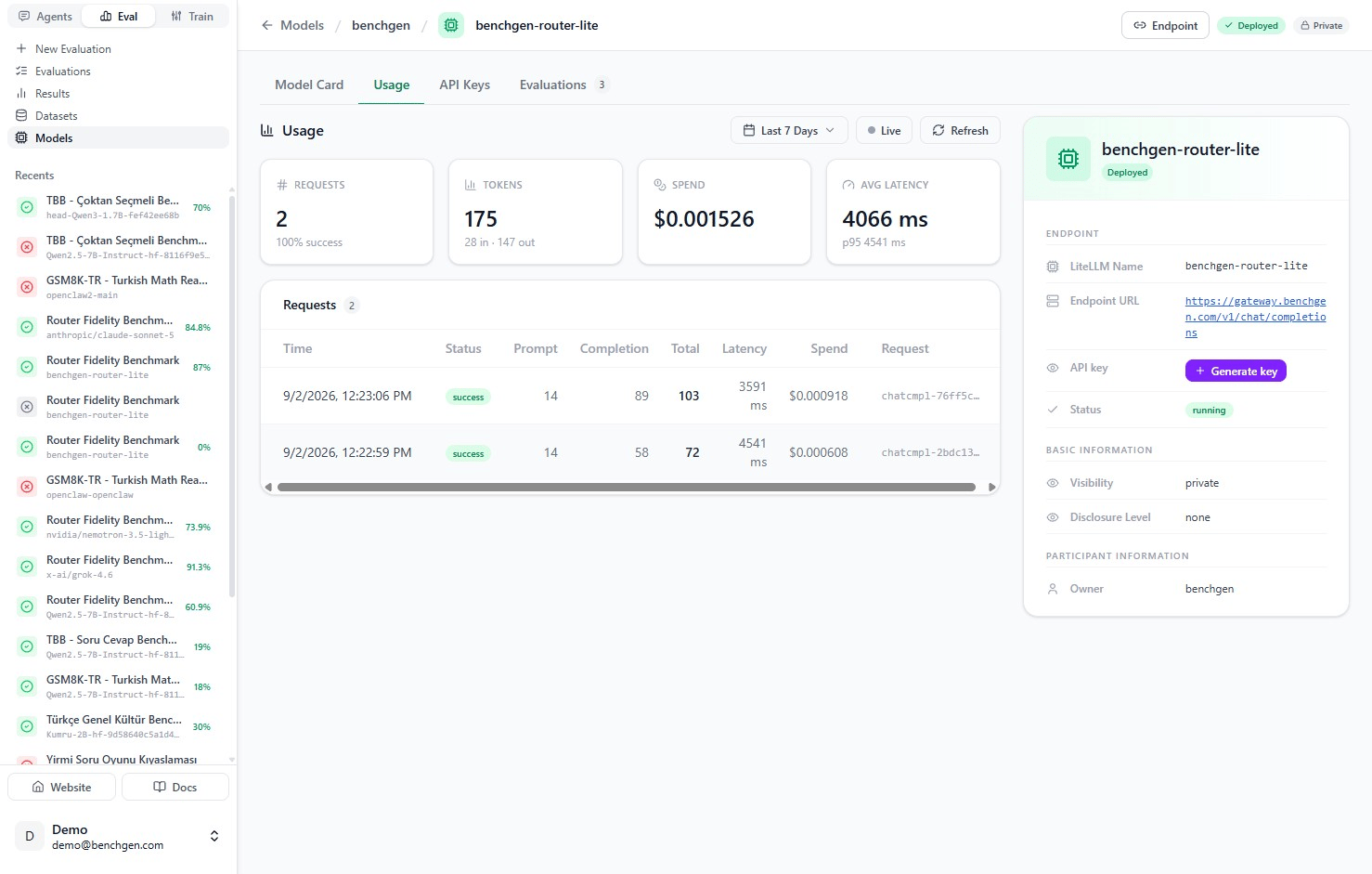Click the Refresh button
The image size is (1372, 874).
coord(960,131)
